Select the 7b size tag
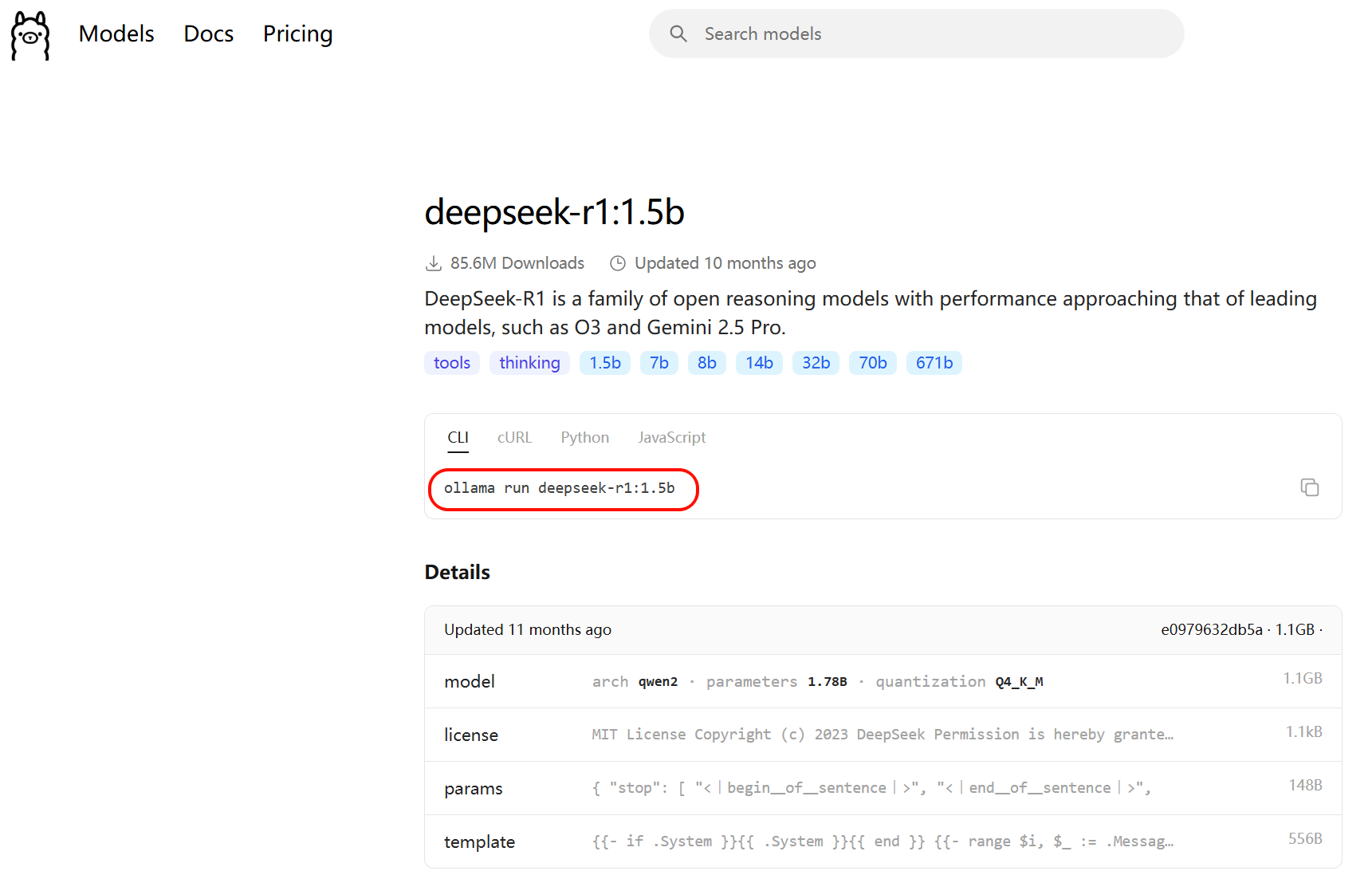Image resolution: width=1372 pixels, height=875 pixels. coord(659,363)
